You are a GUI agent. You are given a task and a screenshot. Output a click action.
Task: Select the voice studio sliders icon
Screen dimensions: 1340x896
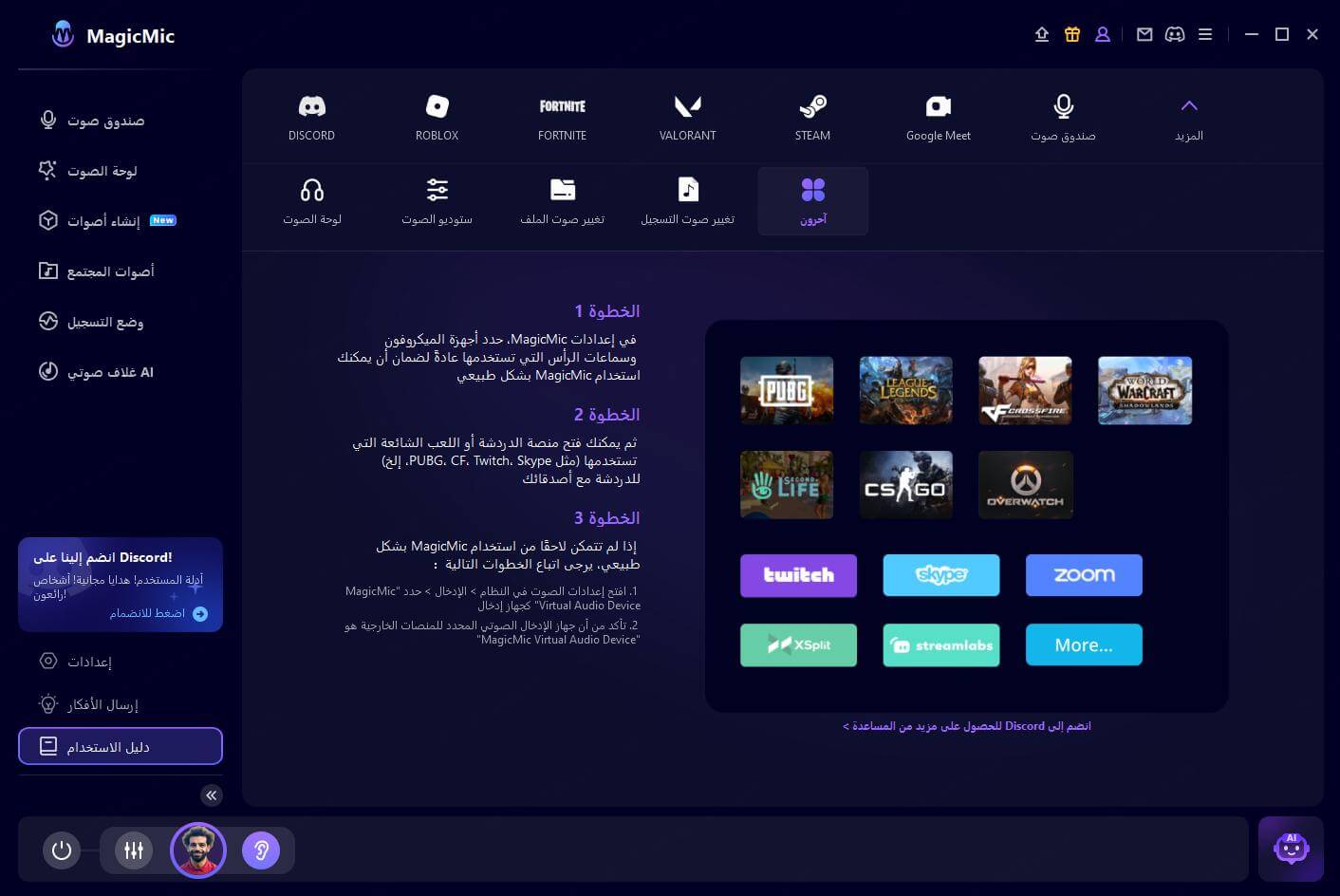pyautogui.click(x=437, y=201)
